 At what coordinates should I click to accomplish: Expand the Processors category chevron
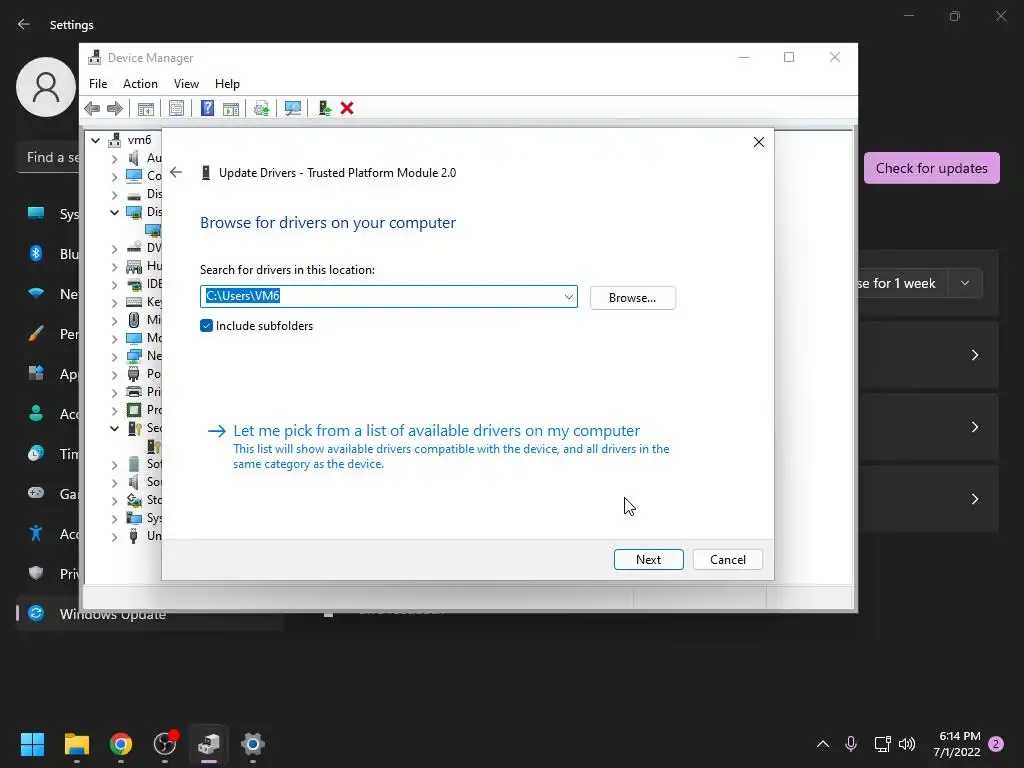[114, 410]
